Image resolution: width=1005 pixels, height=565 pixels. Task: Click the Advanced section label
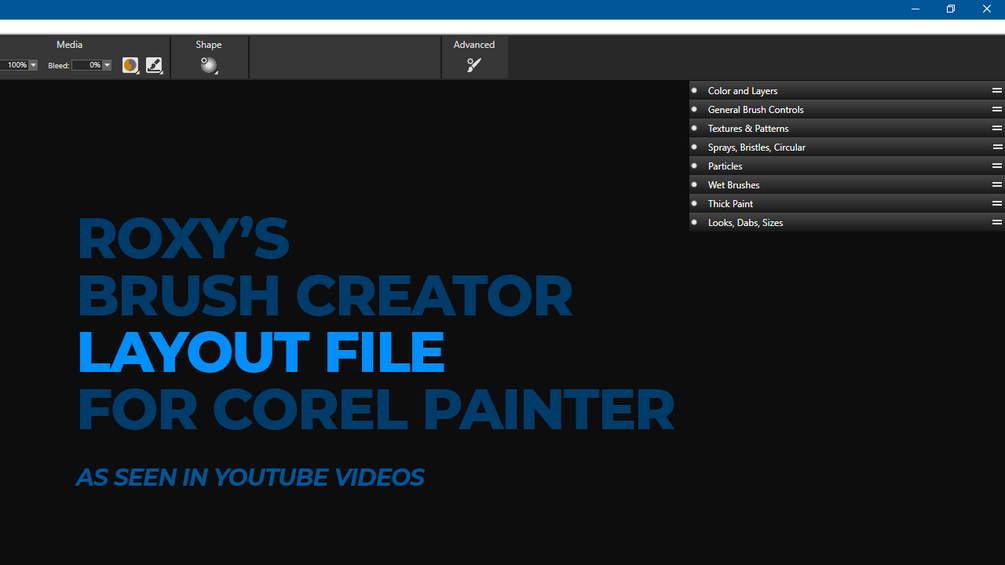point(474,44)
